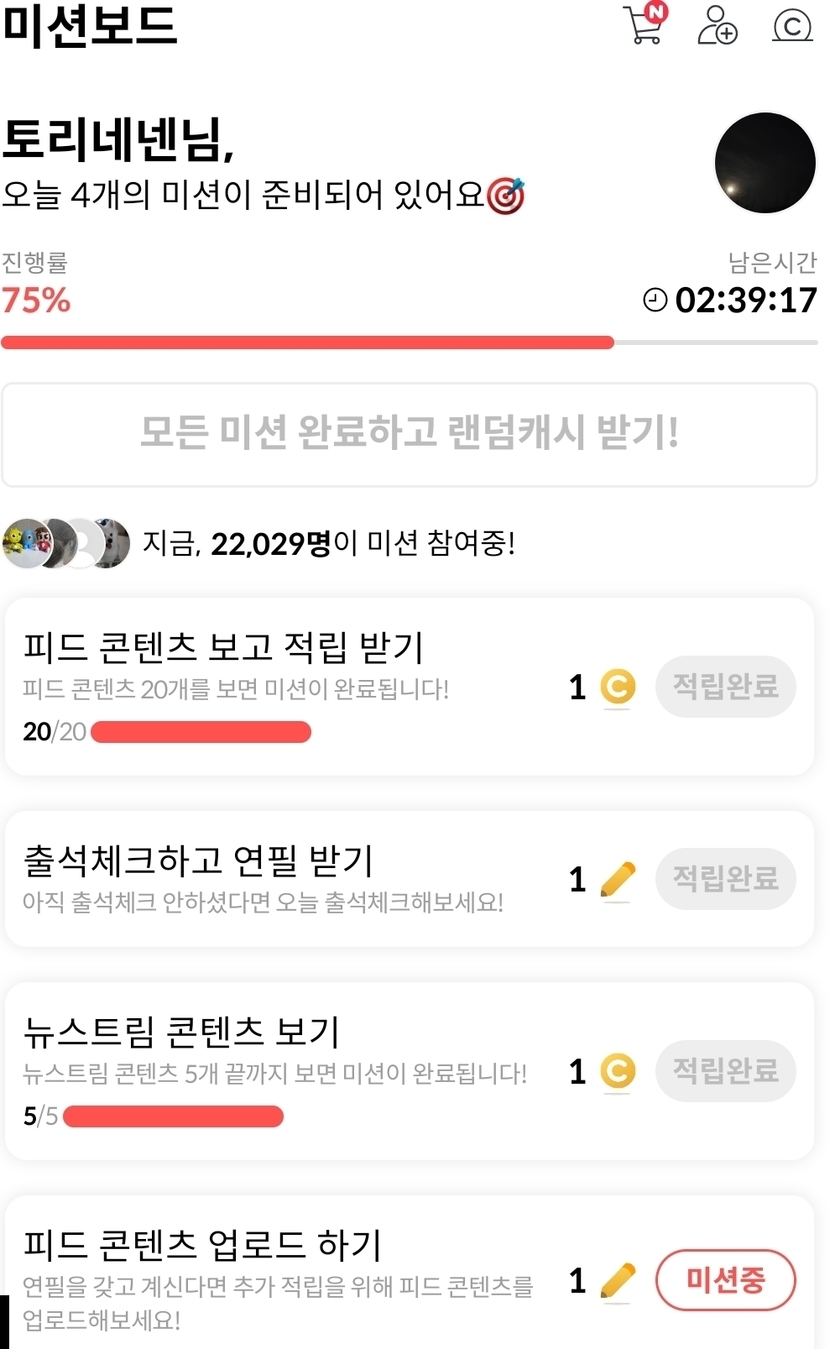Open the shopping cart icon
Screen dimensions: 830x1349
pos(643,25)
